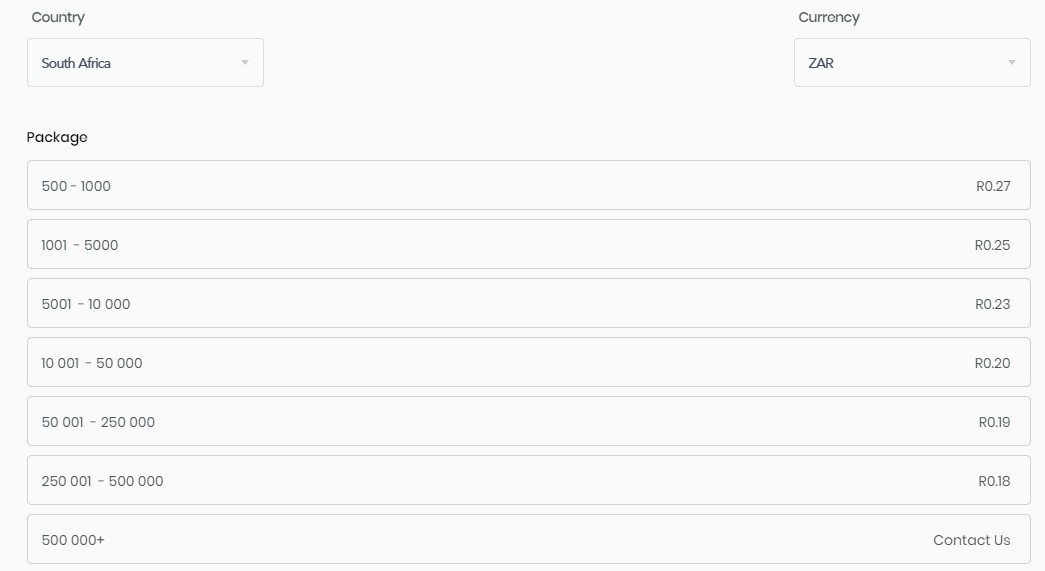Choose the 250 001 - 500 000 package
The image size is (1045, 571).
point(528,480)
